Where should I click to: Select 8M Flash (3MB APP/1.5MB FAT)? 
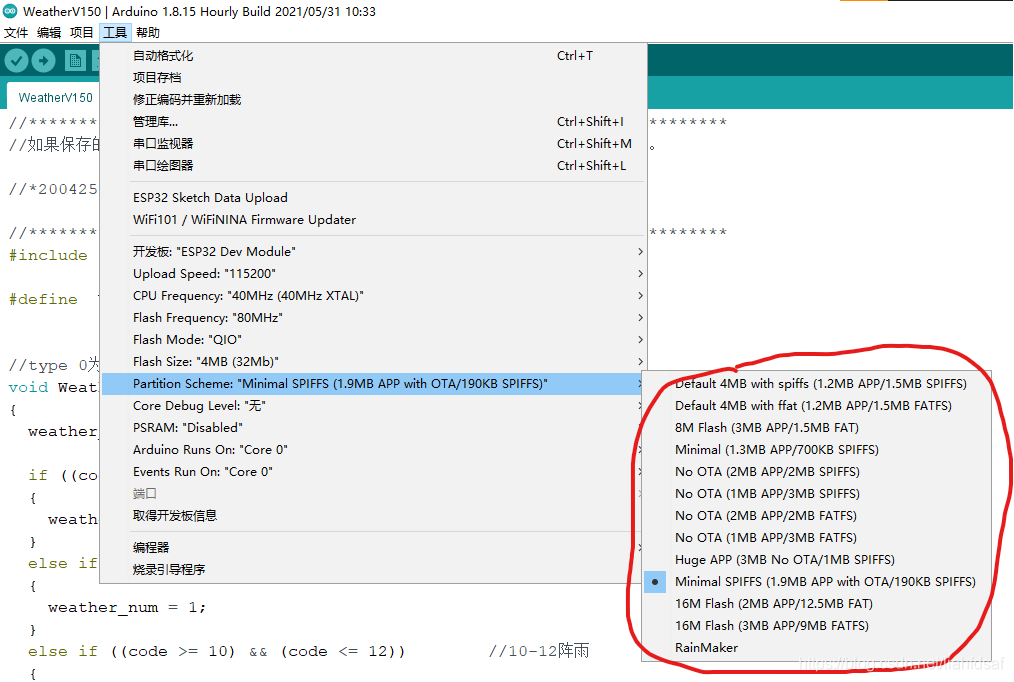(x=817, y=428)
